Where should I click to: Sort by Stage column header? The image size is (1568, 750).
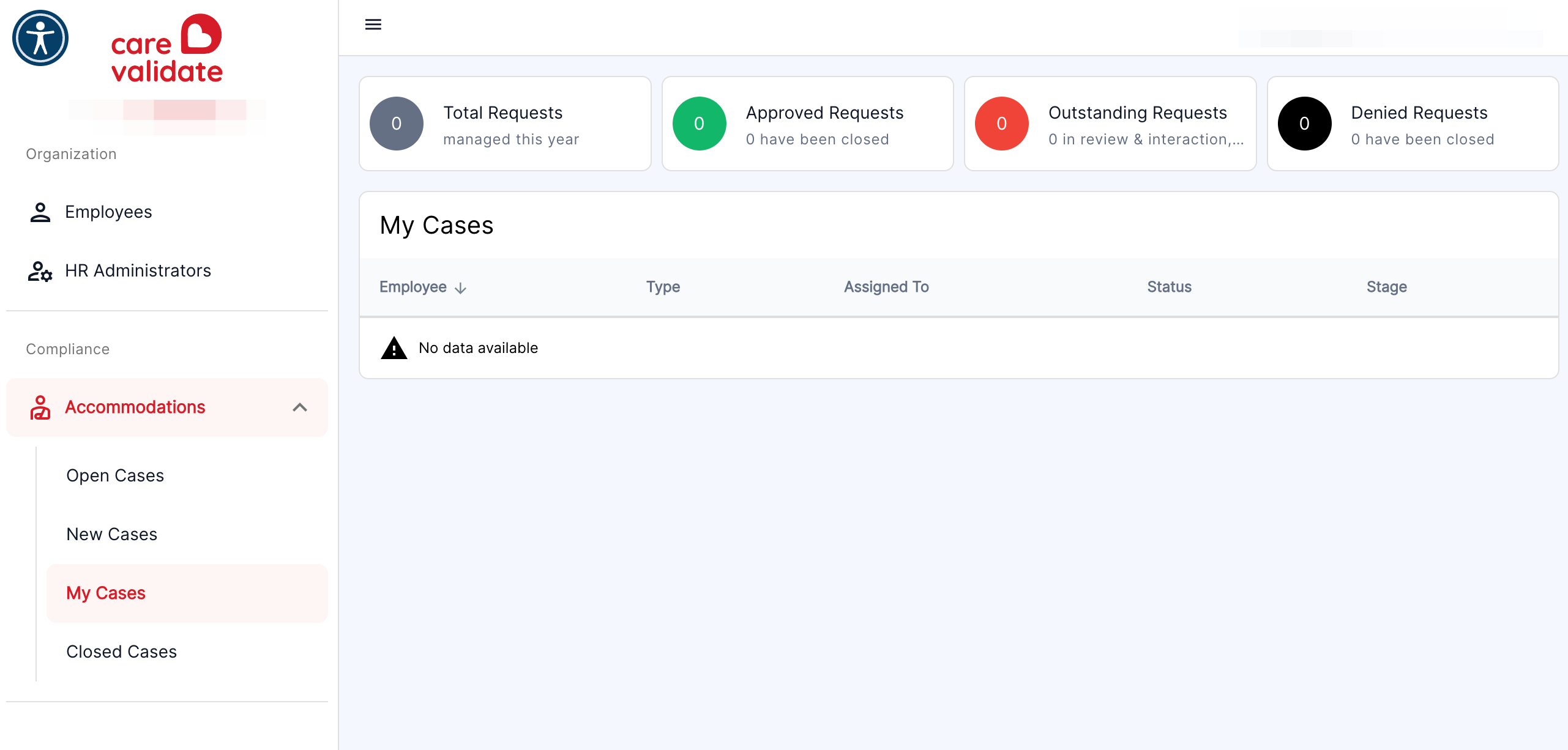click(x=1387, y=288)
